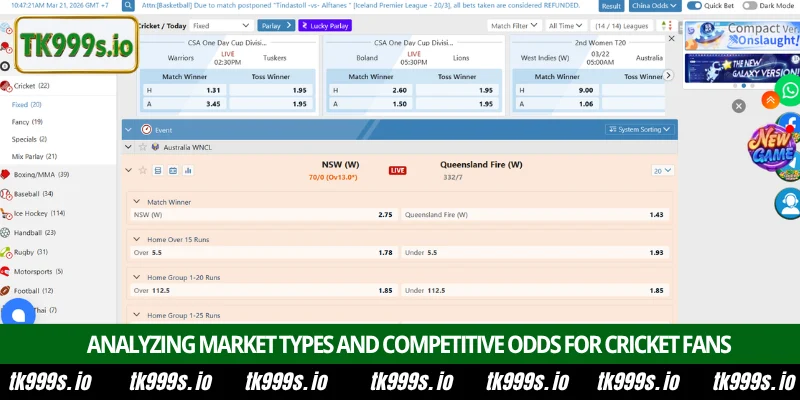This screenshot has height=400, width=800.
Task: Pick Boland home match winner odds 2.60
Action: (370, 90)
